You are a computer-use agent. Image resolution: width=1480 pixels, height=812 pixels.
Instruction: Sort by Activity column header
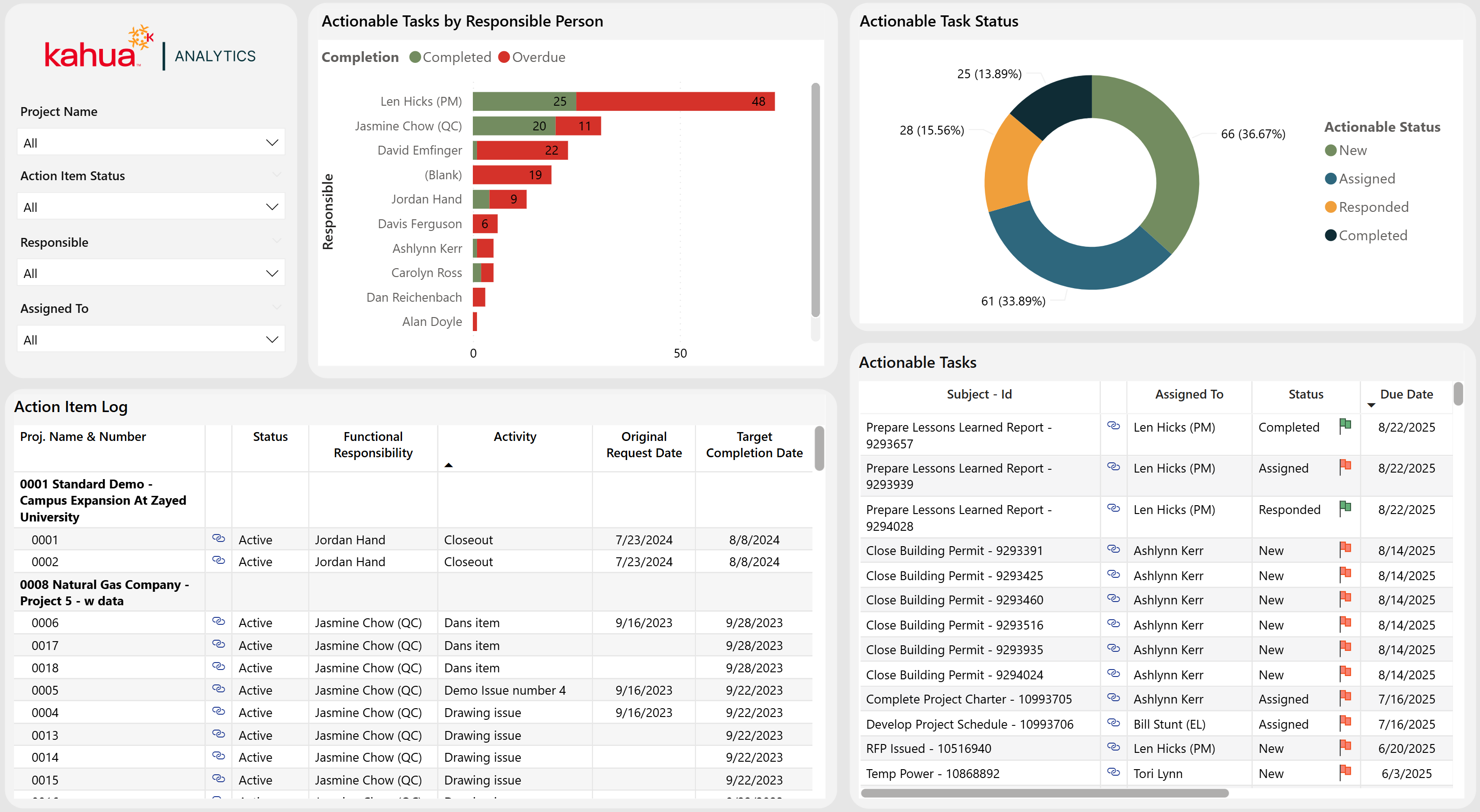(x=514, y=437)
